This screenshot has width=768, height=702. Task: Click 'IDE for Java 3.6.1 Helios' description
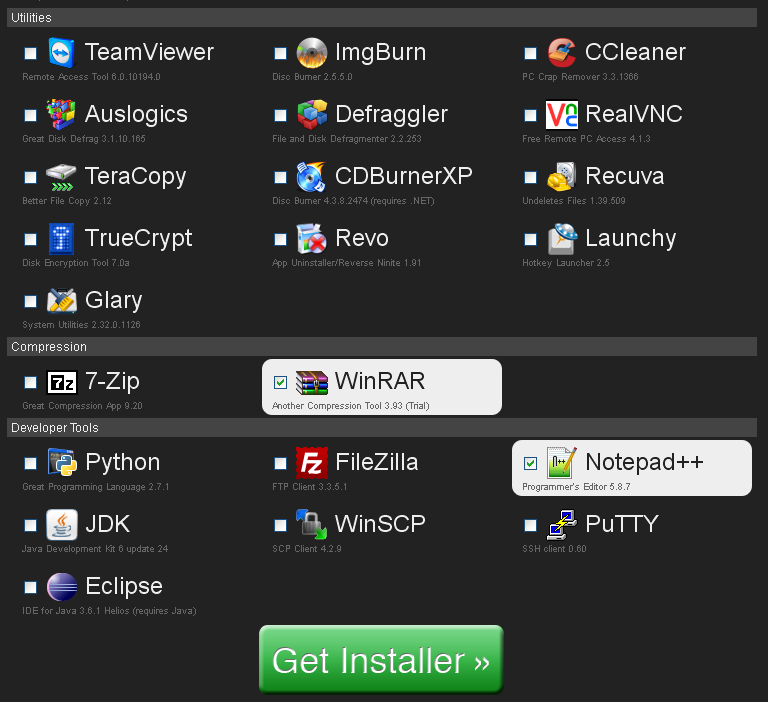click(76, 611)
